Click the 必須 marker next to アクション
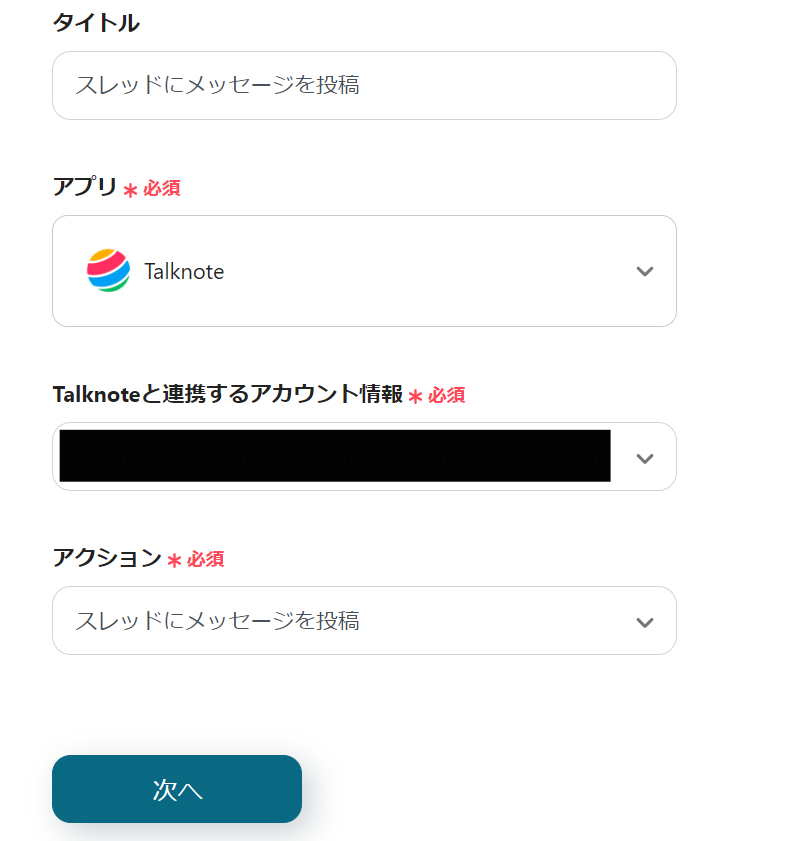This screenshot has height=841, width=797. coord(206,559)
